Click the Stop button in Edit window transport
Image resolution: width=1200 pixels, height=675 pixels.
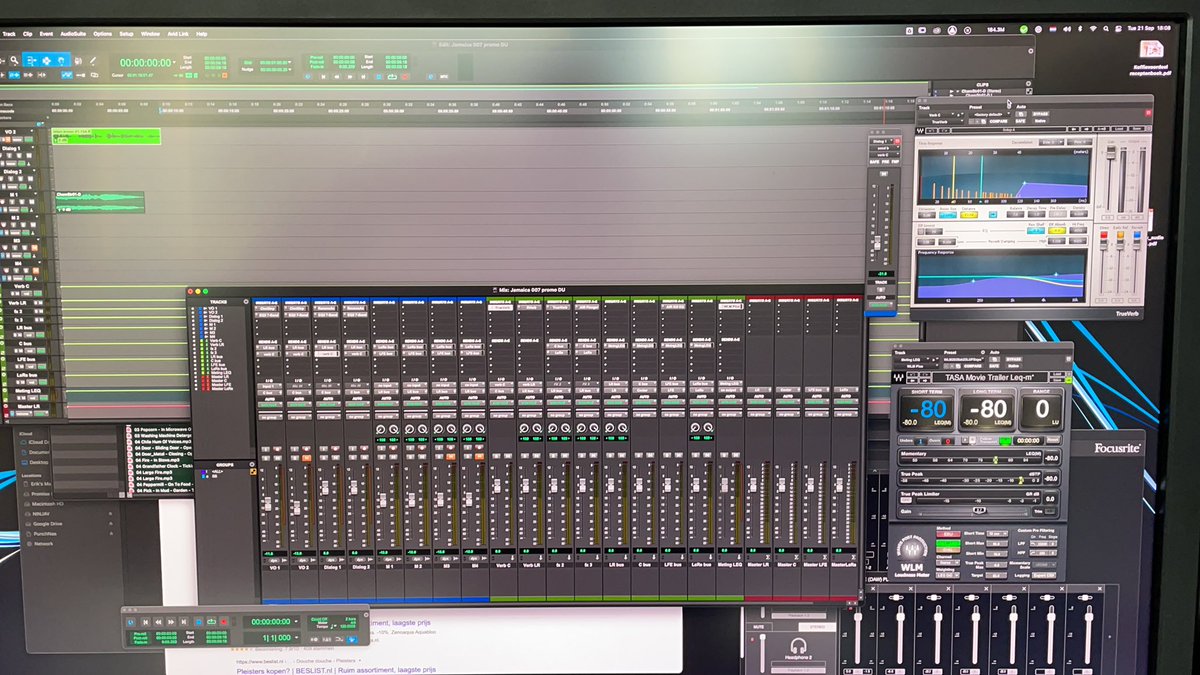coord(378,77)
